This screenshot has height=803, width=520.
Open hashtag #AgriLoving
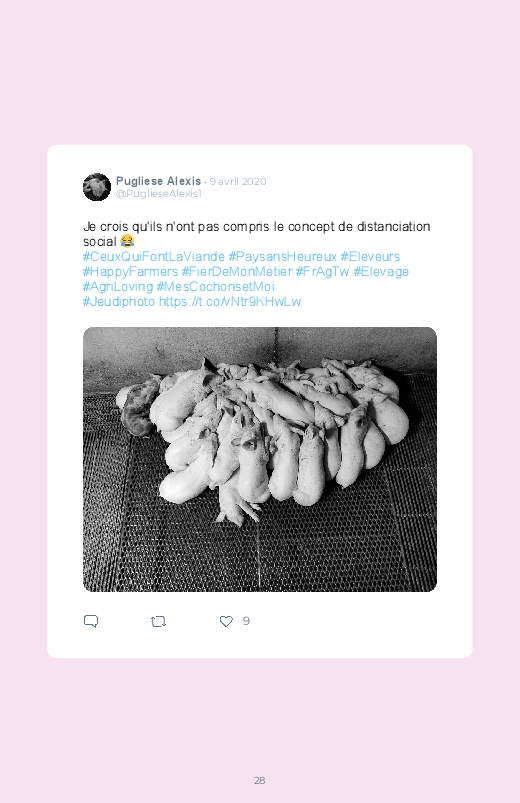point(118,286)
